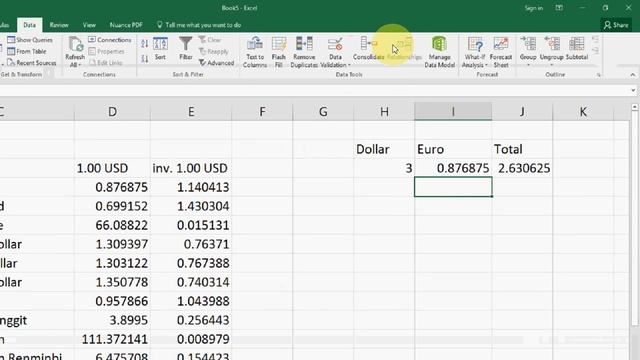640x360 pixels.
Task: Select column J header
Action: (522, 111)
